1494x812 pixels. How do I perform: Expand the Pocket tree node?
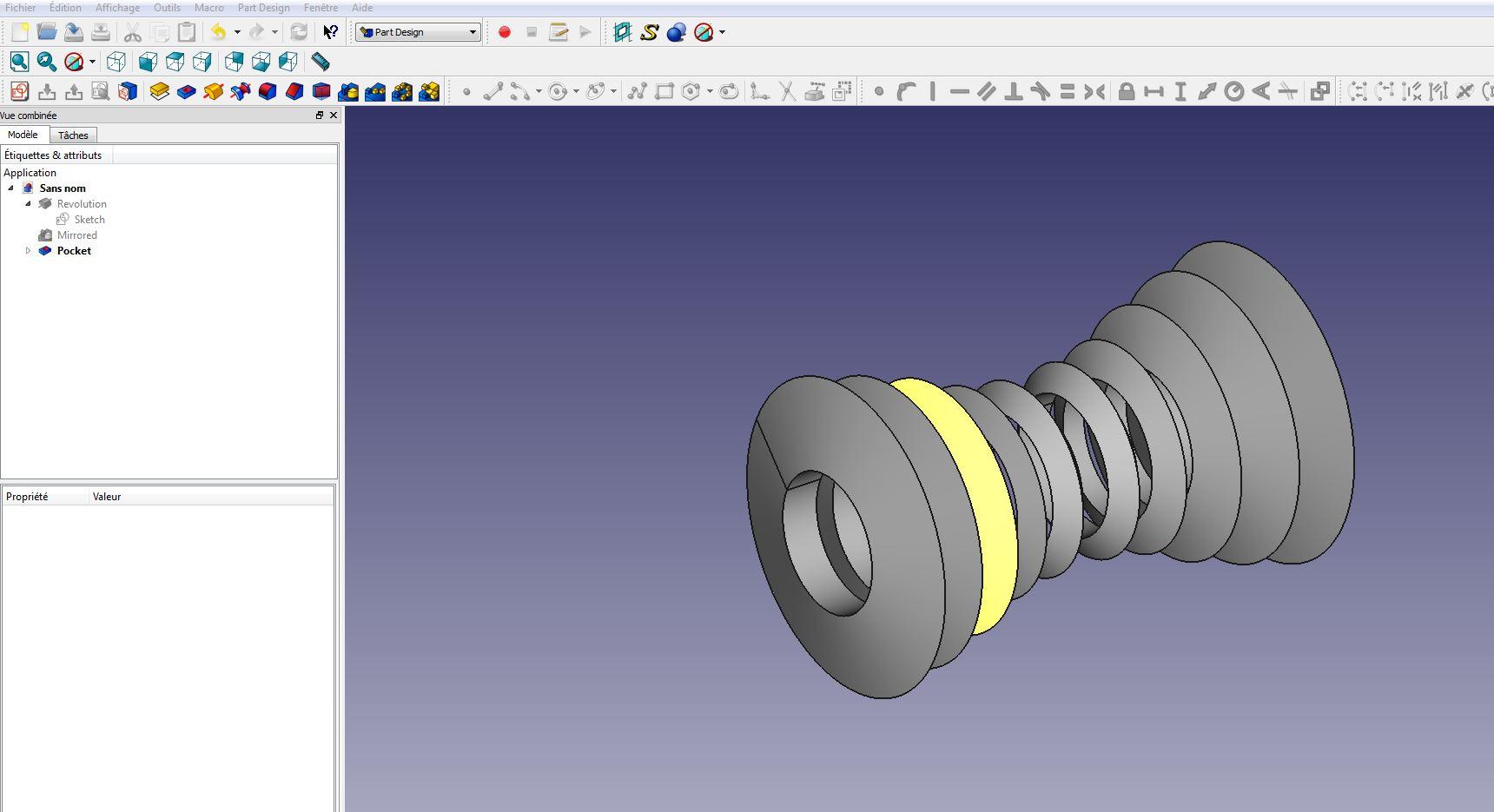coord(29,251)
